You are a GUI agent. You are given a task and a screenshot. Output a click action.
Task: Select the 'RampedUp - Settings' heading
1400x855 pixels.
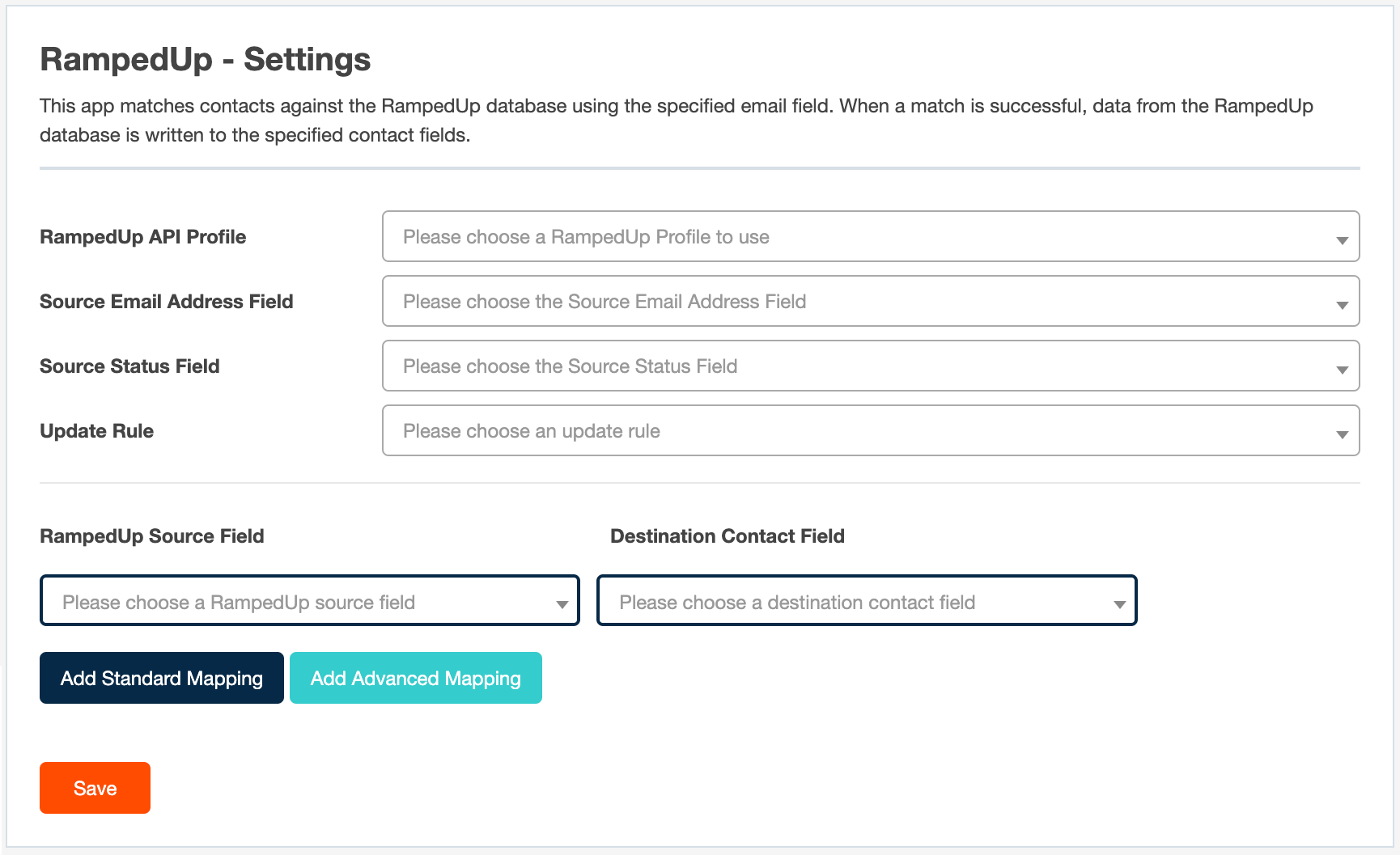pos(206,60)
